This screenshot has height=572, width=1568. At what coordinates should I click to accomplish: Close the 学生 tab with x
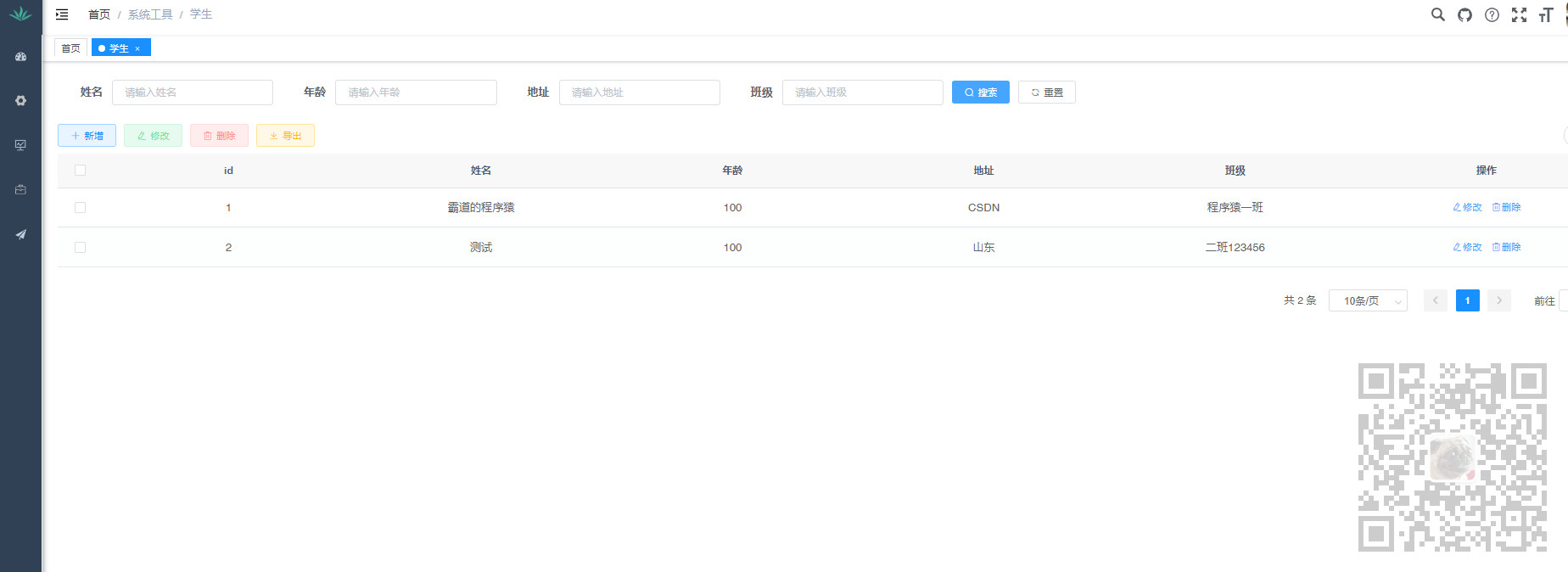137,48
